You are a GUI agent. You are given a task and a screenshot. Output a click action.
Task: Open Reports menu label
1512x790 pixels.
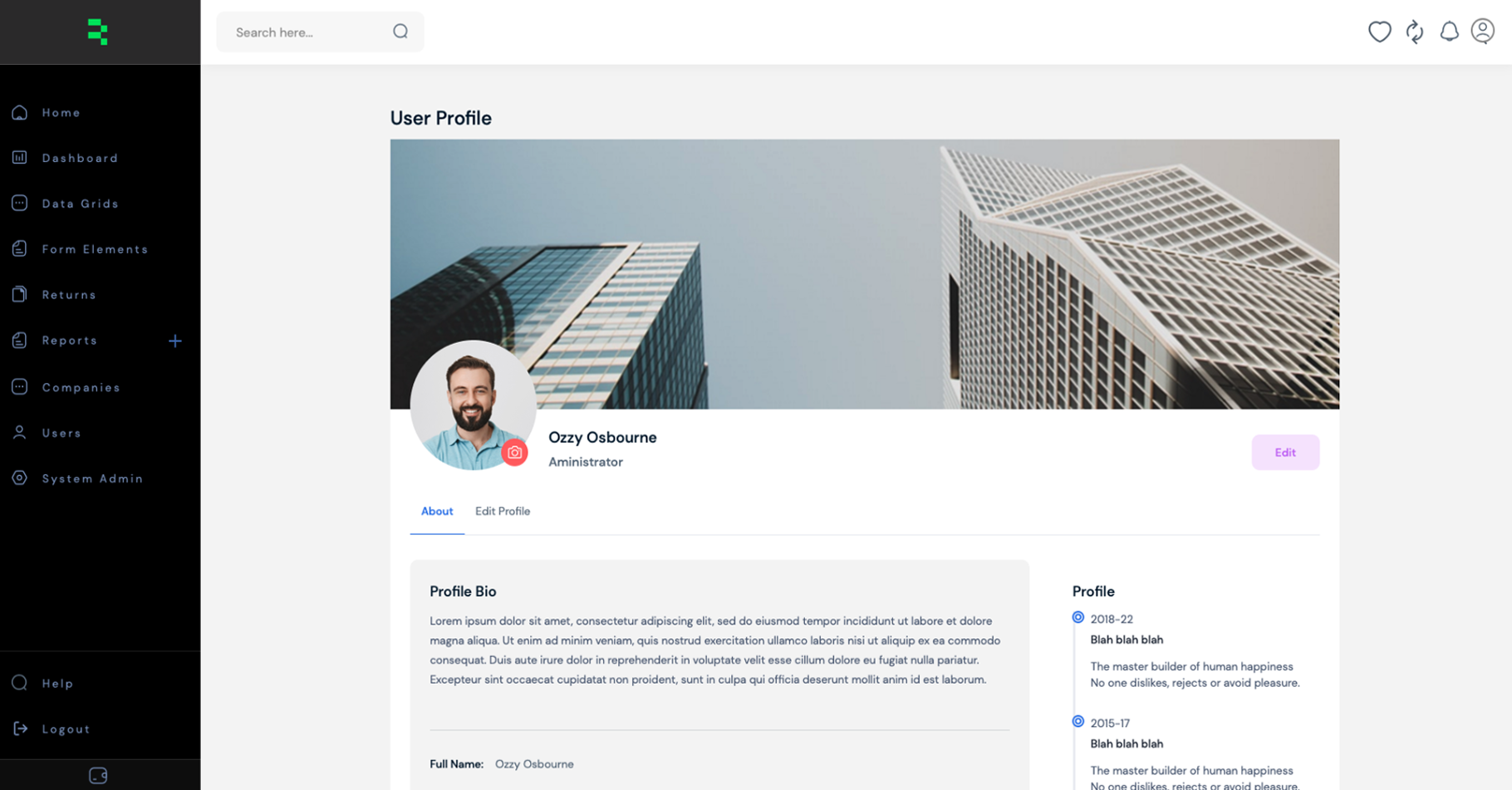click(x=70, y=341)
